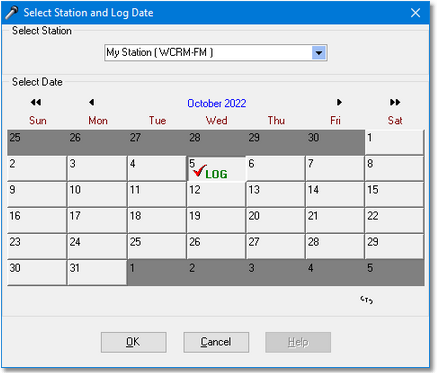437x375 pixels.
Task: Select October 4 on the calendar
Action: pos(157,168)
